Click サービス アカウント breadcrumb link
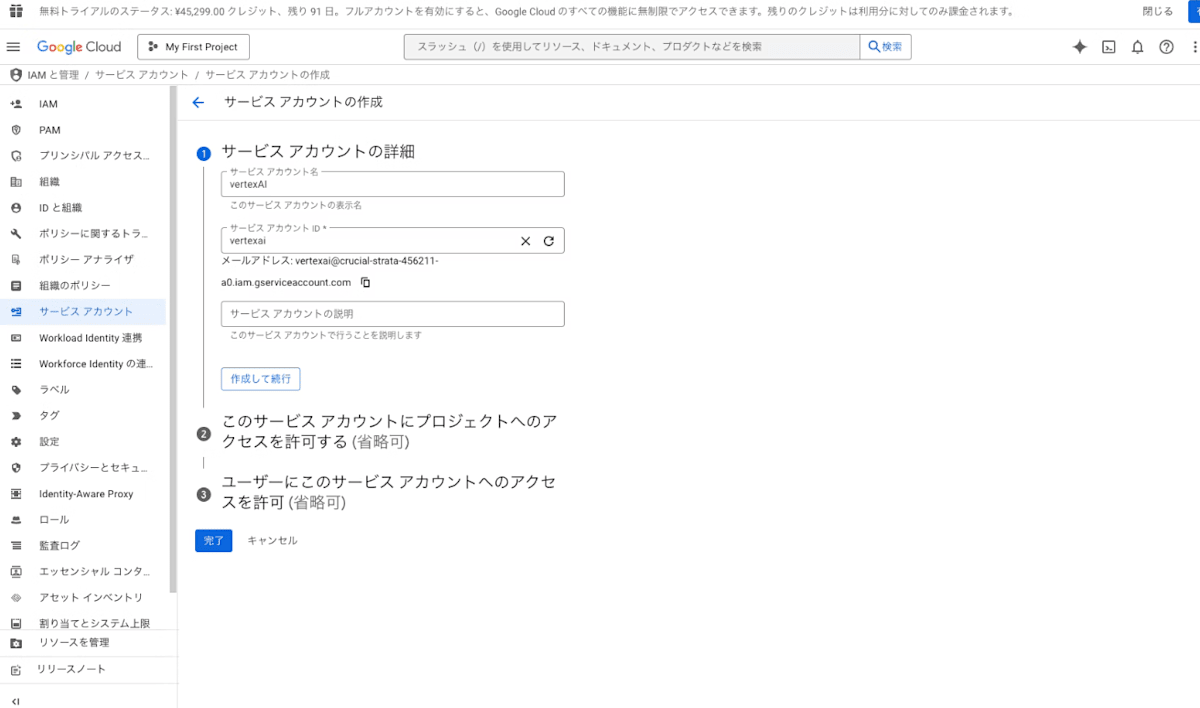 pyautogui.click(x=142, y=75)
